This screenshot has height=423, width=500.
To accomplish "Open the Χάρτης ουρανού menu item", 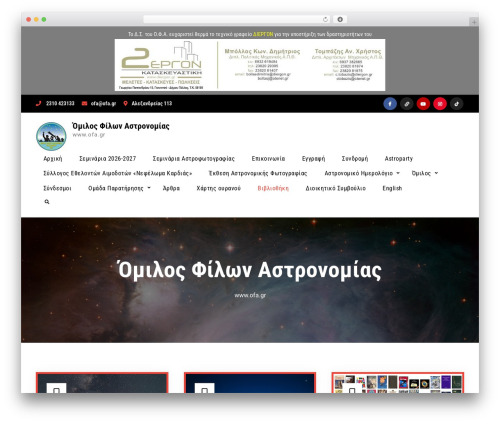I will (218, 188).
